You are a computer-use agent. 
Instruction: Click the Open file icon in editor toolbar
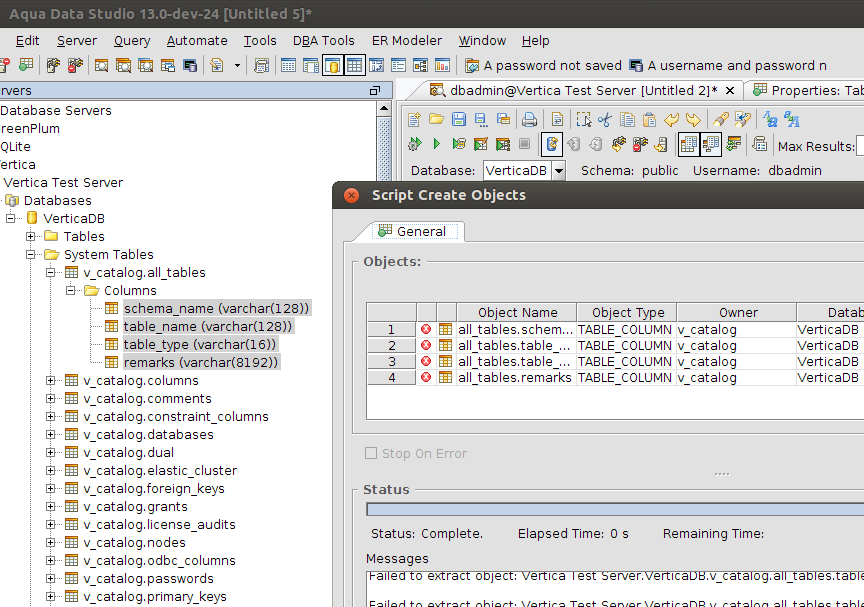[436, 119]
